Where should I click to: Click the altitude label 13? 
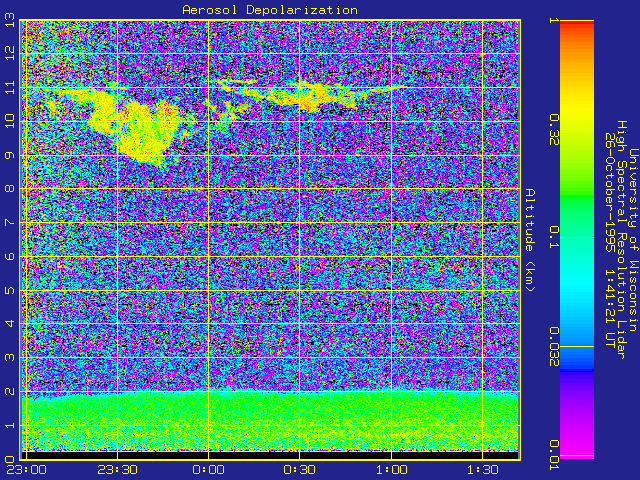click(10, 20)
